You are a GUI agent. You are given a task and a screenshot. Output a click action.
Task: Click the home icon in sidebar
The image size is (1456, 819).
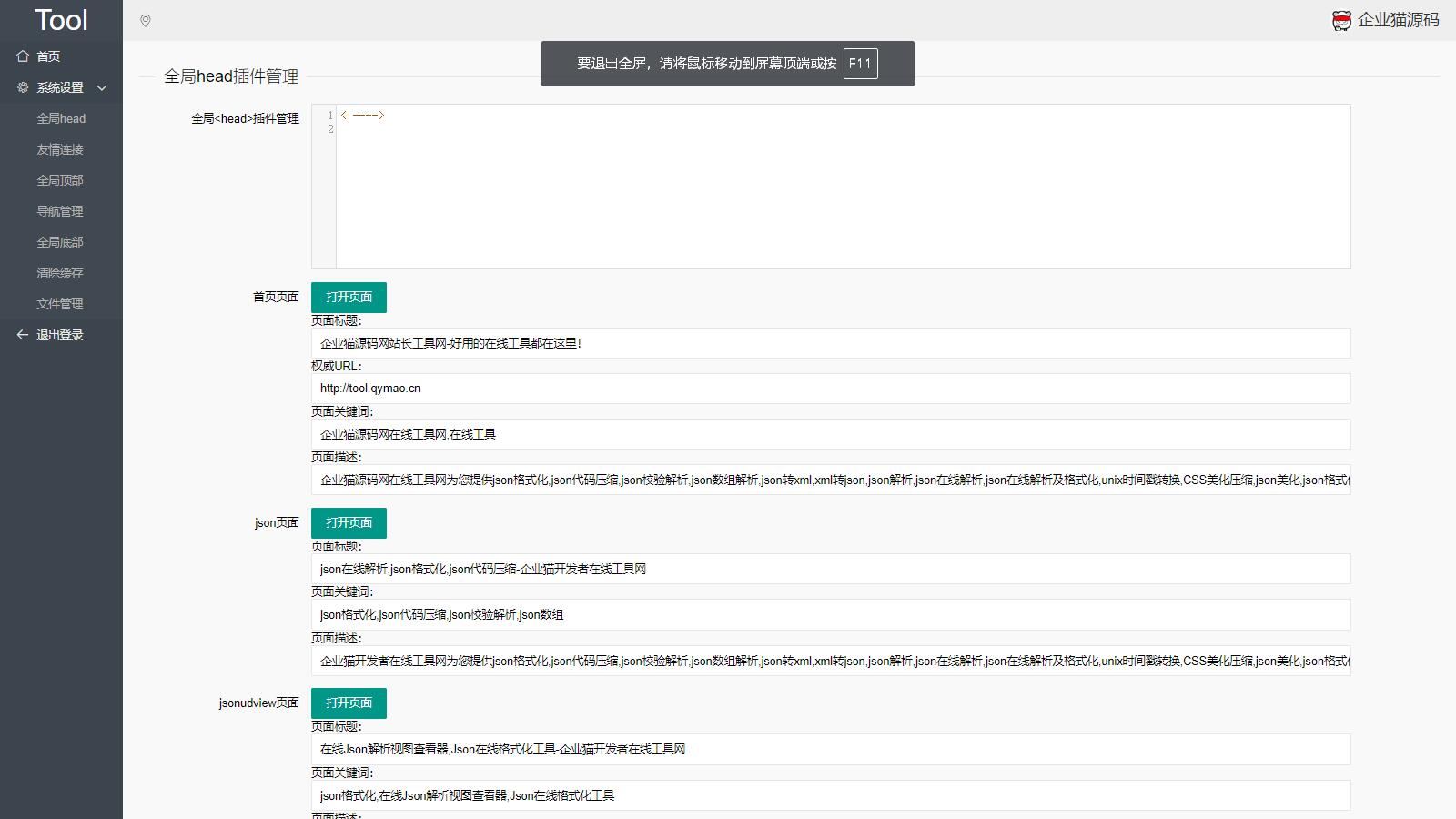tap(23, 56)
